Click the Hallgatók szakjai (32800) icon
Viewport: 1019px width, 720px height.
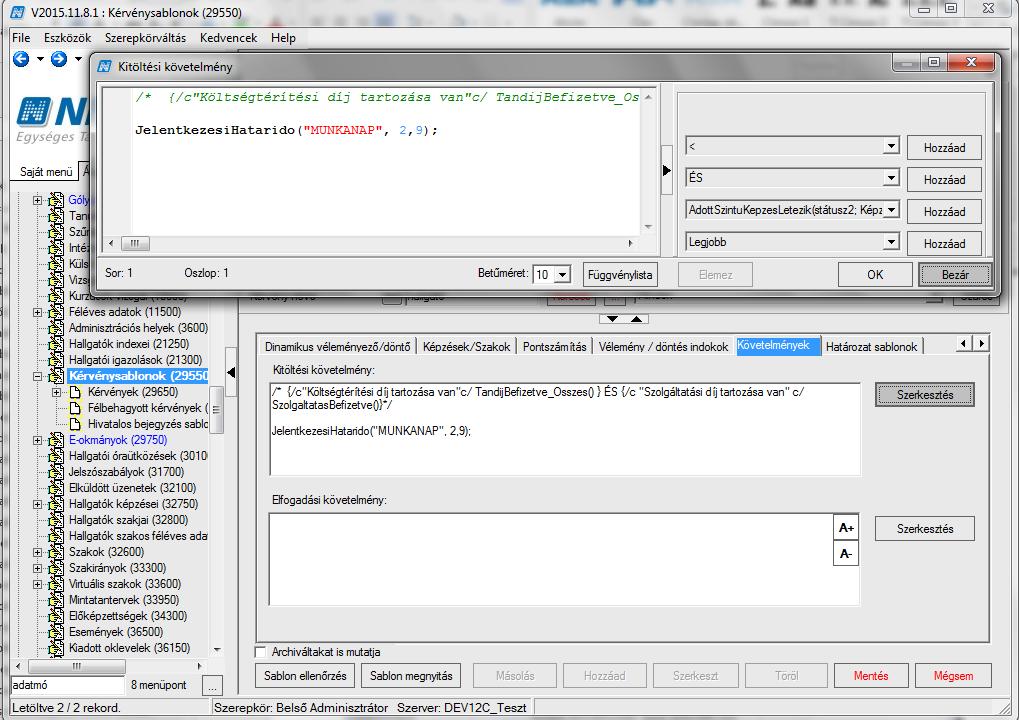57,520
